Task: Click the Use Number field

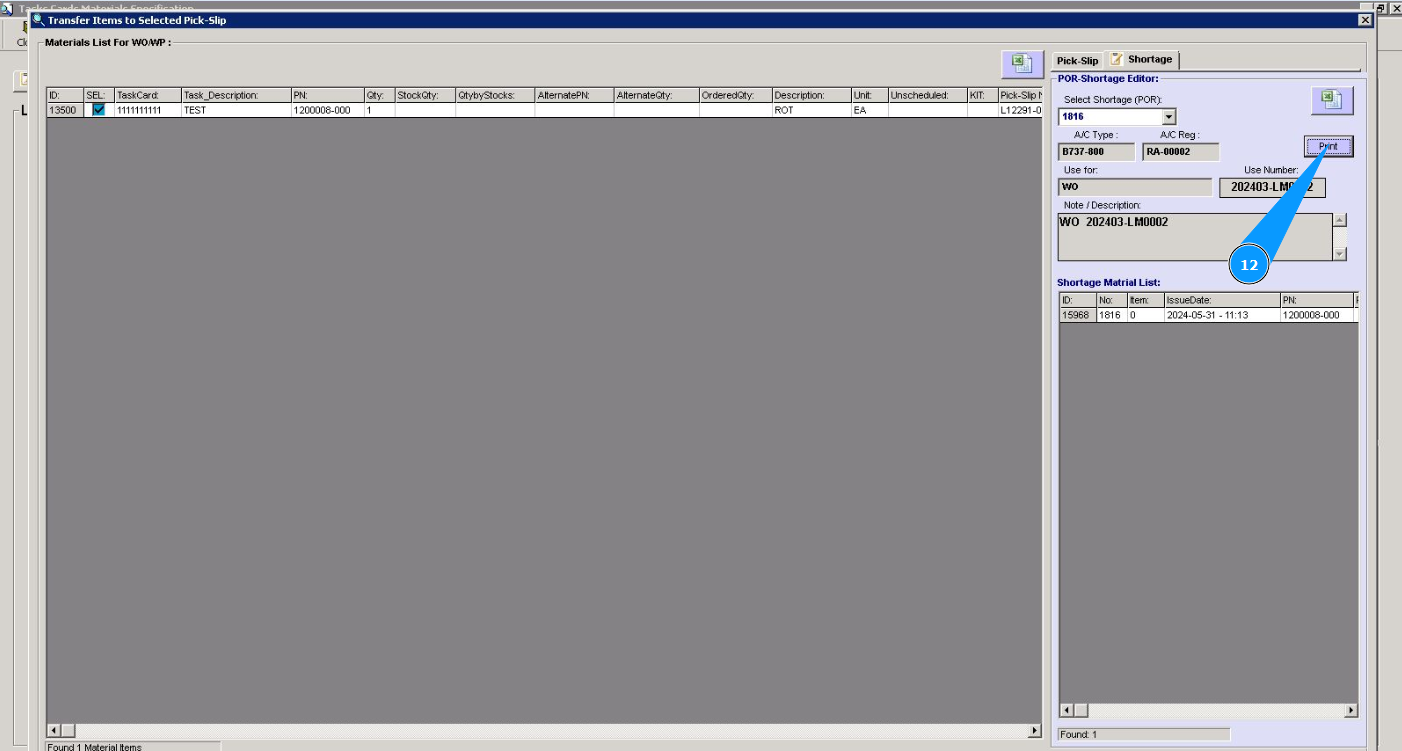Action: (1272, 187)
